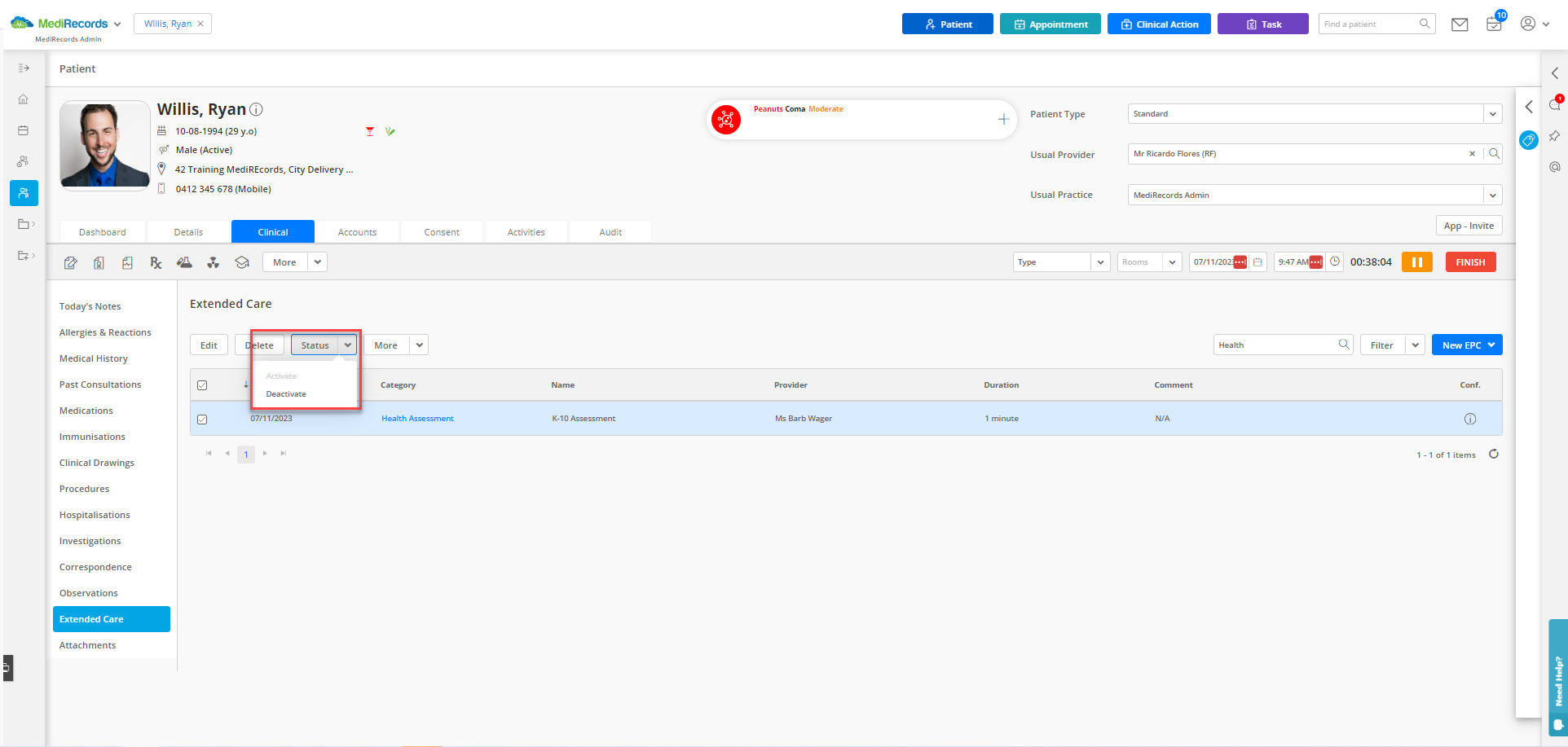
Task: Click the Find a patient search field
Action: coord(1376,24)
